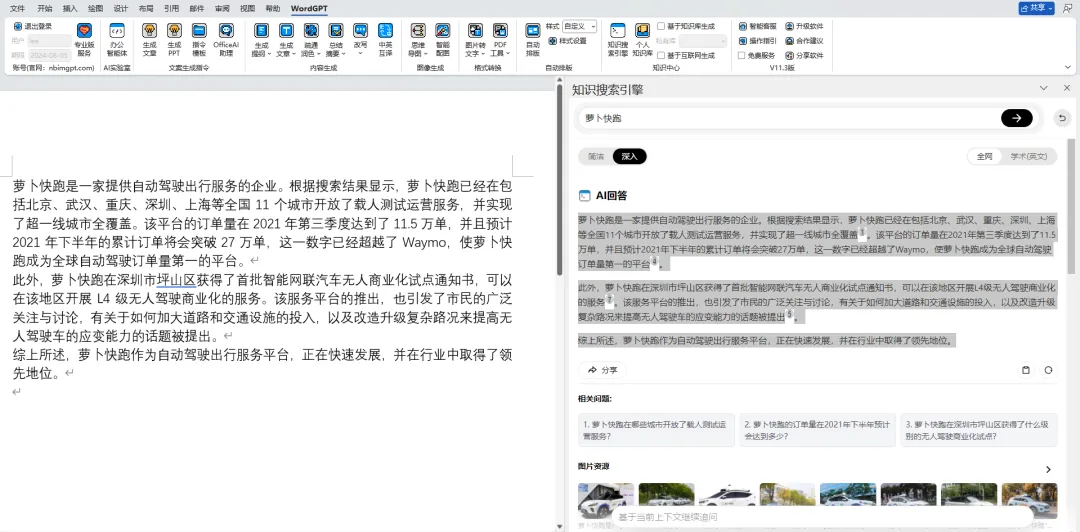Open 样式设置
This screenshot has width=1080, height=532.
click(x=568, y=41)
